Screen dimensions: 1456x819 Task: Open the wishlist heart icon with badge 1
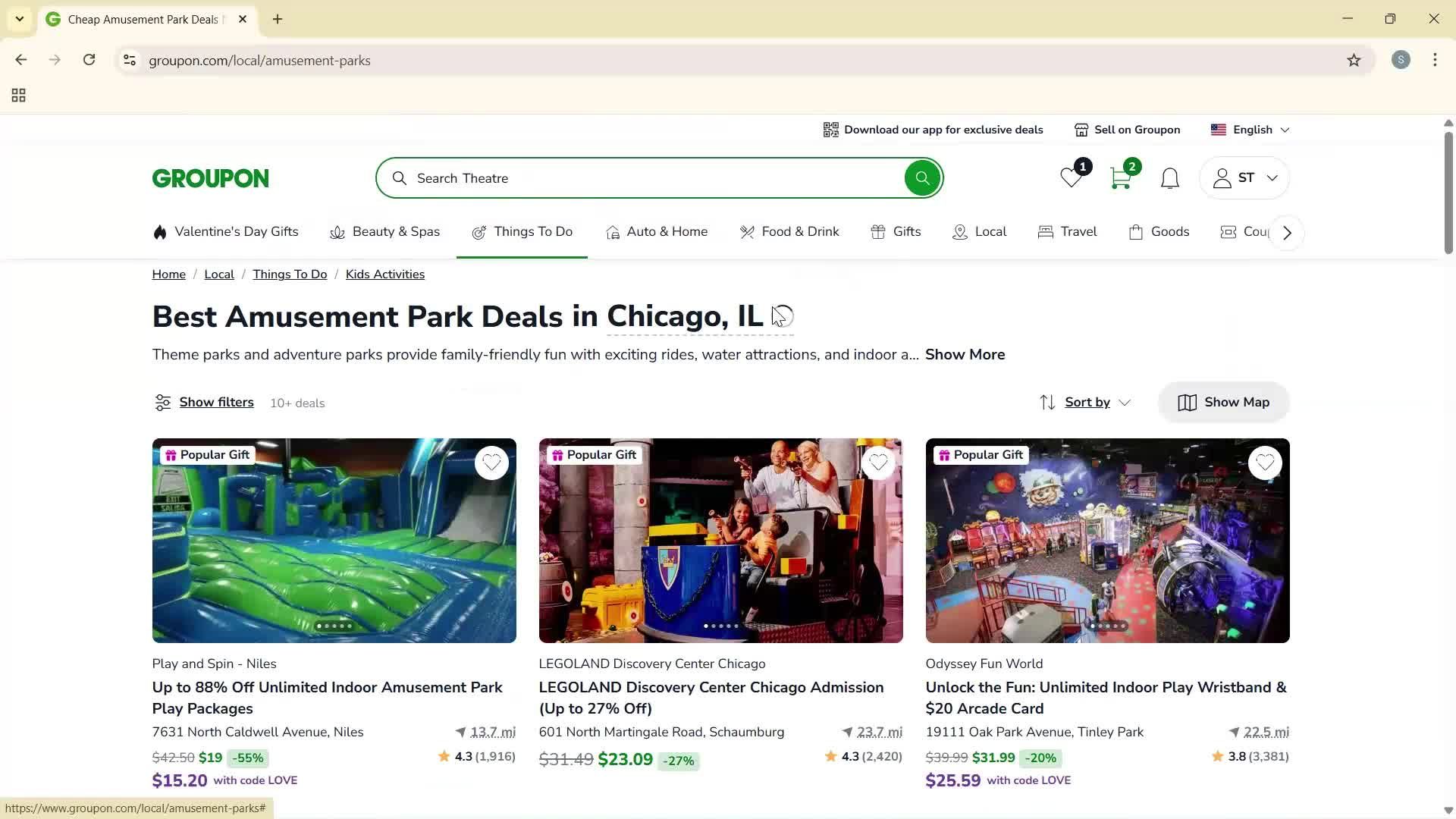[1071, 177]
